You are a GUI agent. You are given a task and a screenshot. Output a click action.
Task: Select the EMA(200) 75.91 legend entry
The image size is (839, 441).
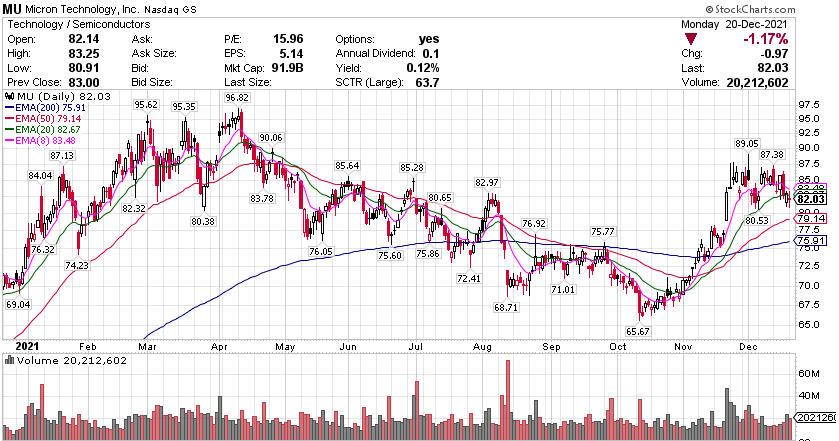click(x=43, y=107)
